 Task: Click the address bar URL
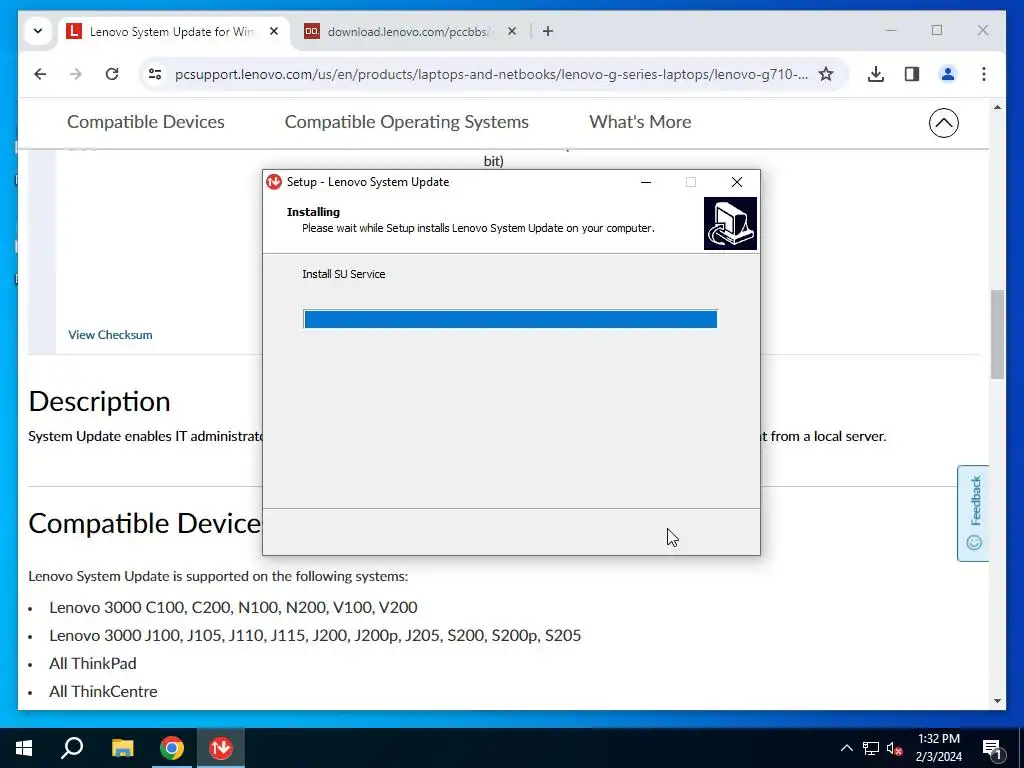tap(491, 74)
